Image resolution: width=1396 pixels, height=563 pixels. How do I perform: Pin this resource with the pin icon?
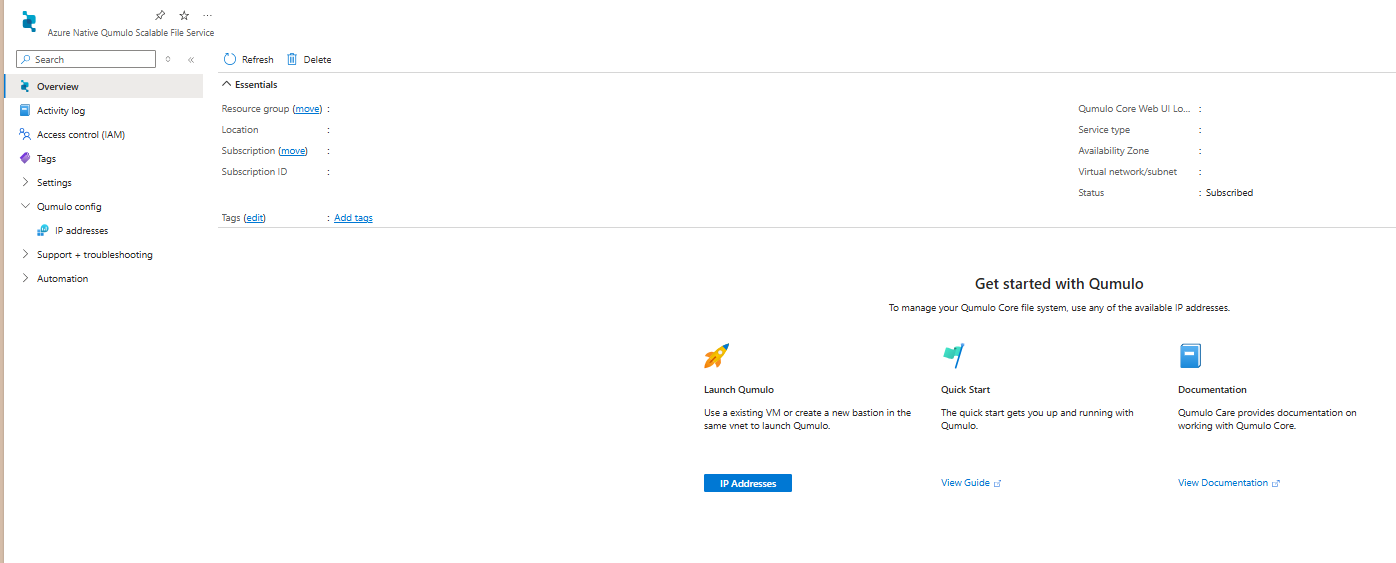160,15
